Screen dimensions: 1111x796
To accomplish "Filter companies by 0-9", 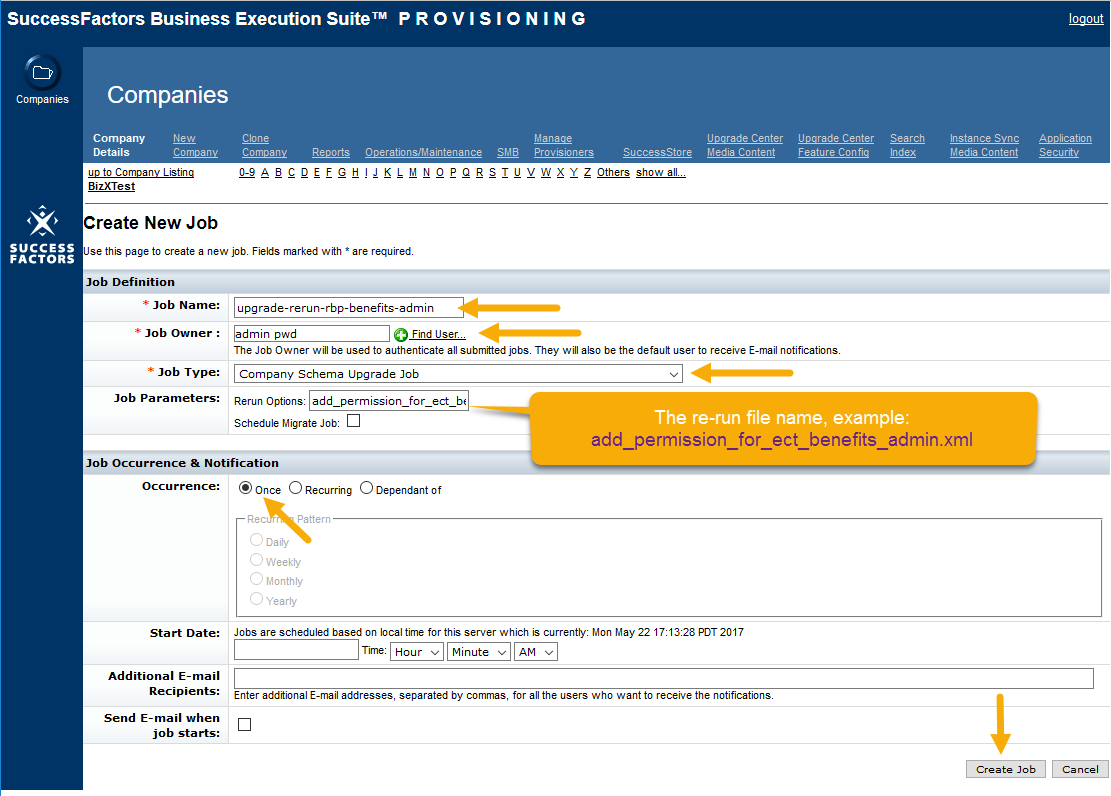I will [x=247, y=172].
